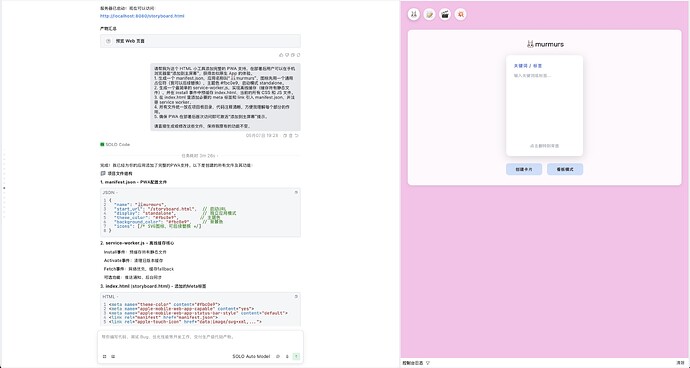The width and height of the screenshot is (690, 368).
Task: Open the localhost storyboard.html link
Action: (142, 16)
